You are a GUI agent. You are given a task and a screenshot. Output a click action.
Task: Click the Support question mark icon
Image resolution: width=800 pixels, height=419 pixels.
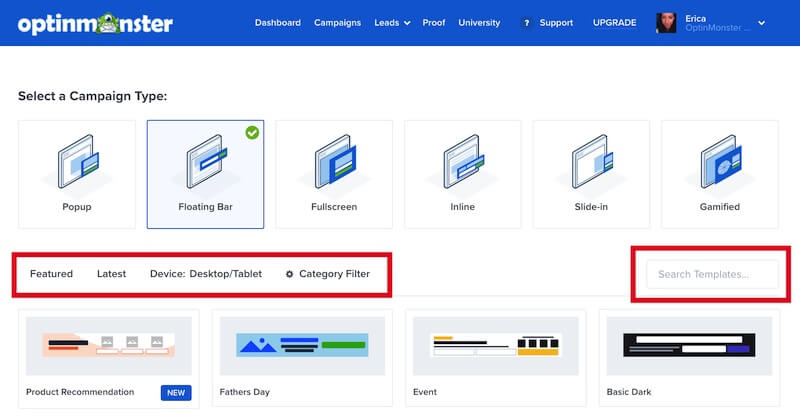[527, 23]
